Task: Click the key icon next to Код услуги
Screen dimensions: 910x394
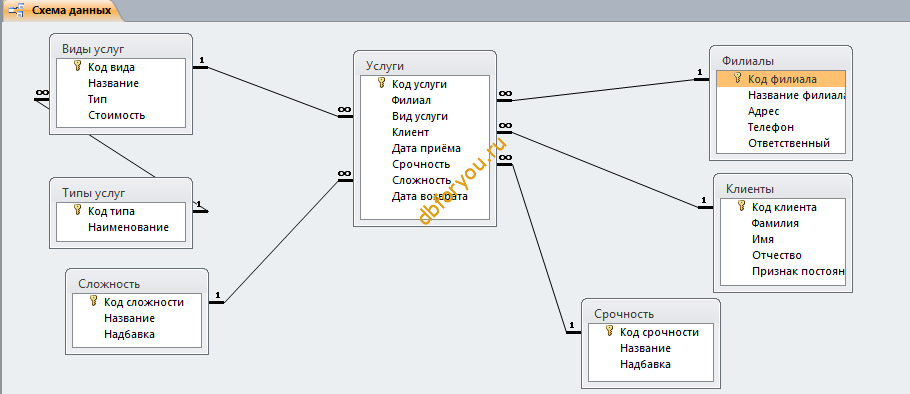Action: pos(382,84)
